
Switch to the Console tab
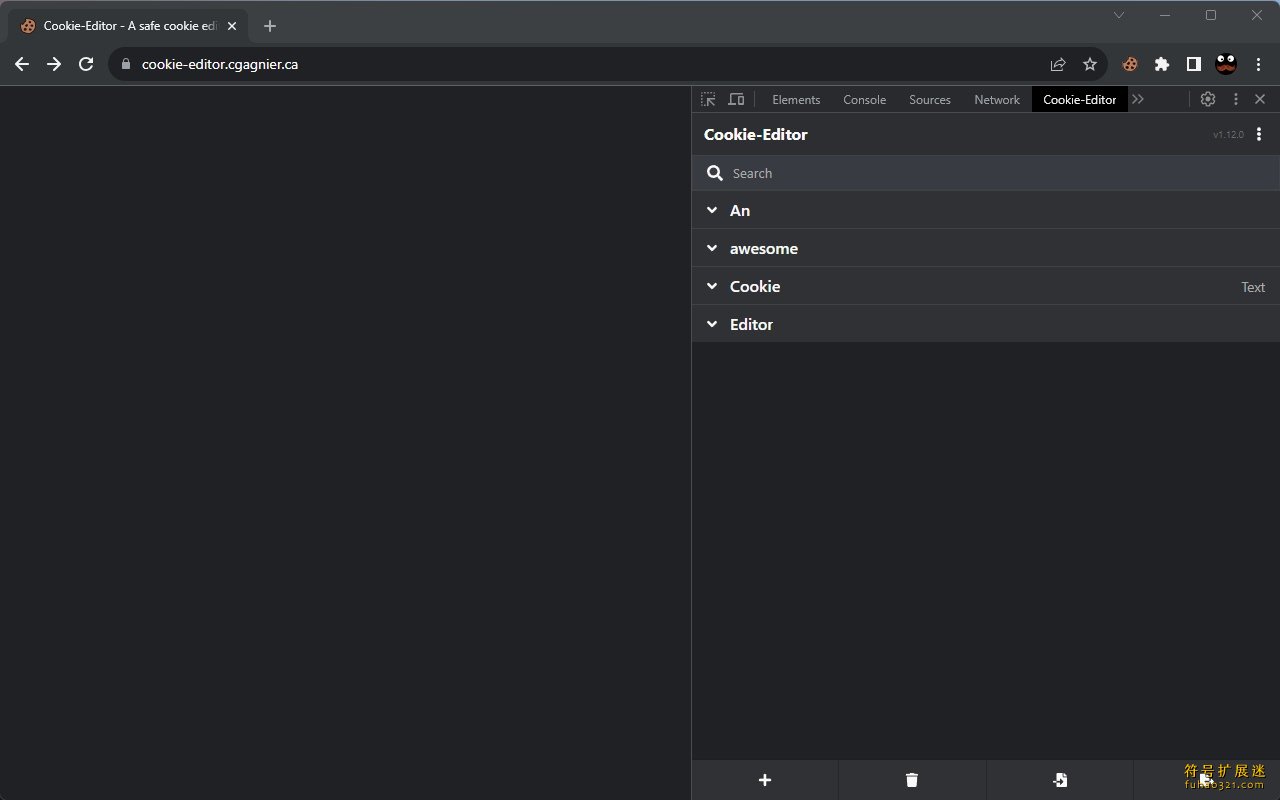(865, 99)
